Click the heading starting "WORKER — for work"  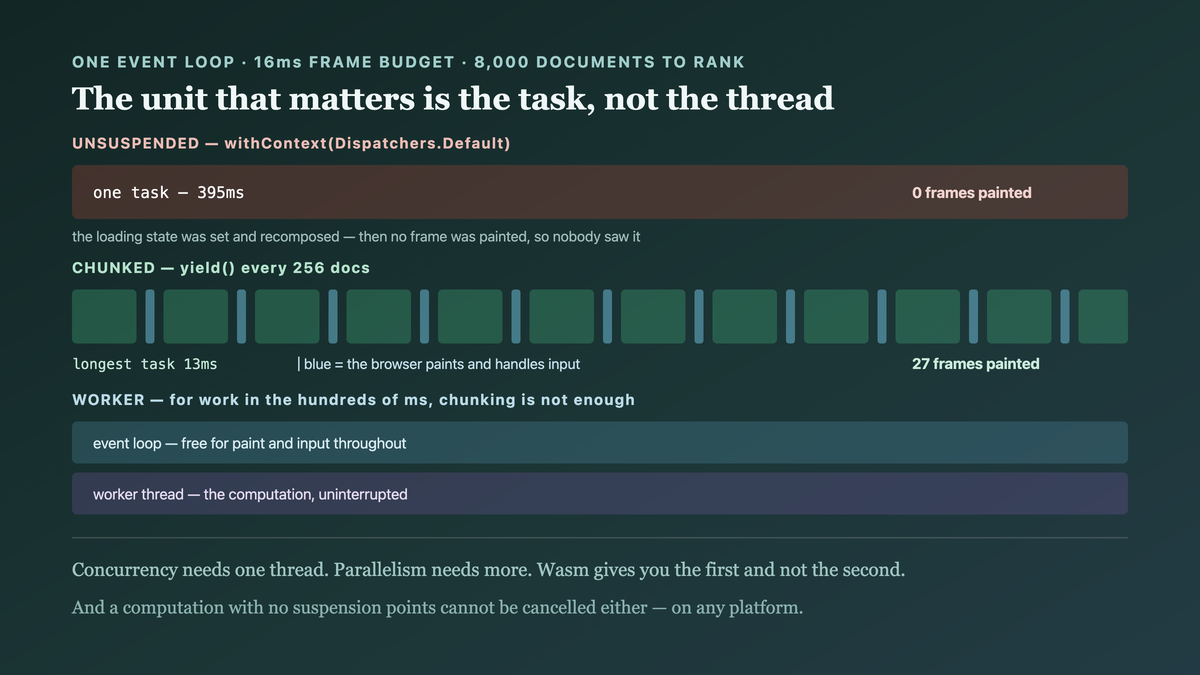(353, 400)
